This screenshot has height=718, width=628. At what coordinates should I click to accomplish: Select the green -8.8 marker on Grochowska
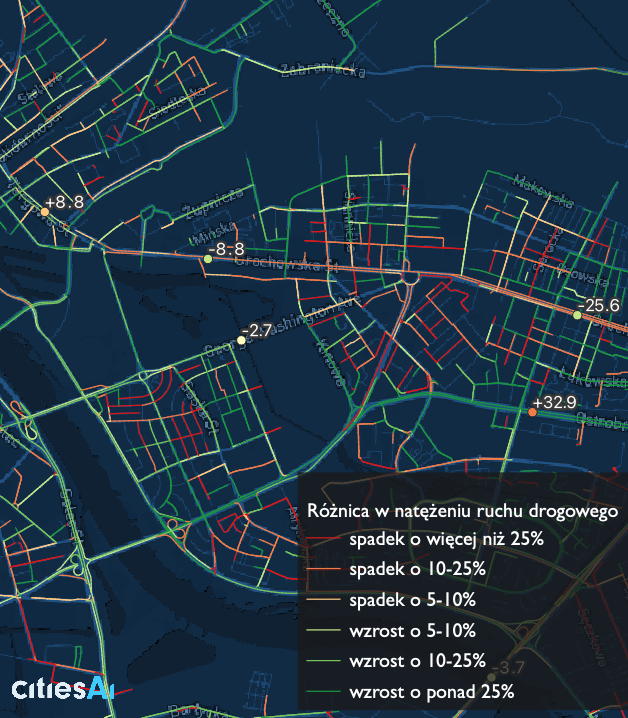point(208,259)
